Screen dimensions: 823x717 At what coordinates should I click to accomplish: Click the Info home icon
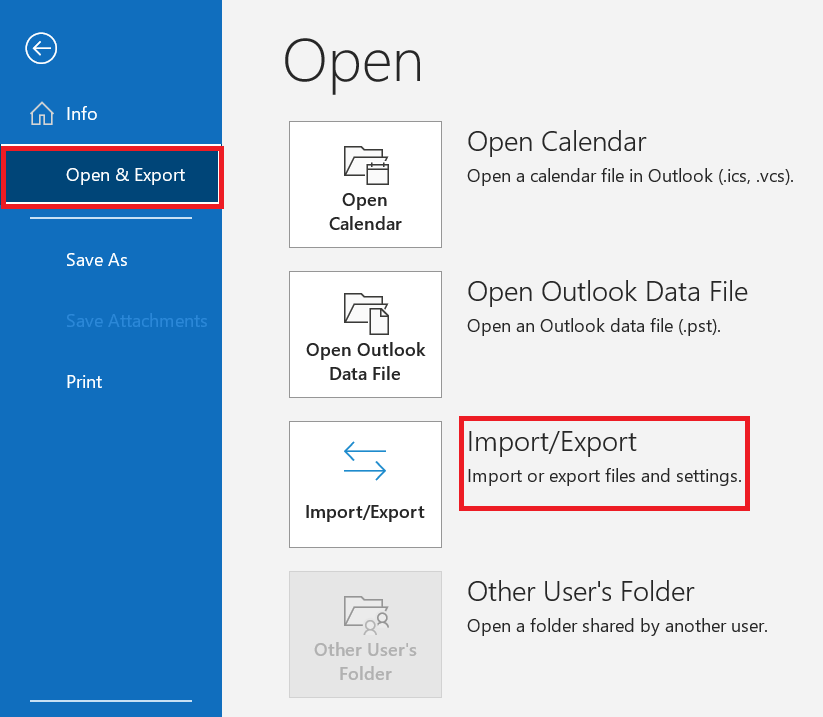41,113
